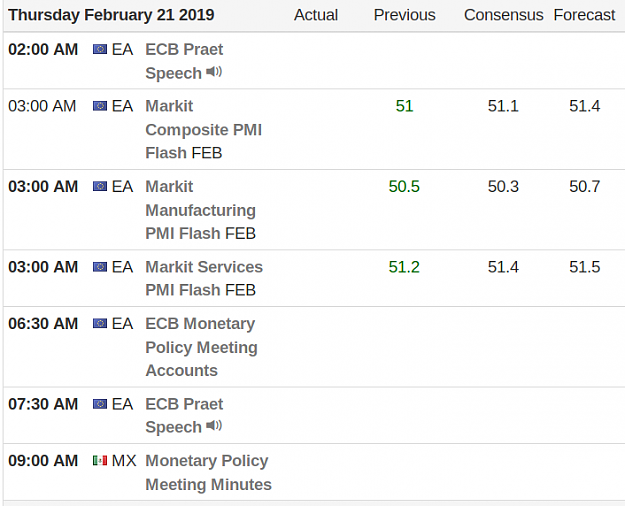
Task: Open Markit Manufacturing PMI Flash FEB link
Action: point(200,210)
